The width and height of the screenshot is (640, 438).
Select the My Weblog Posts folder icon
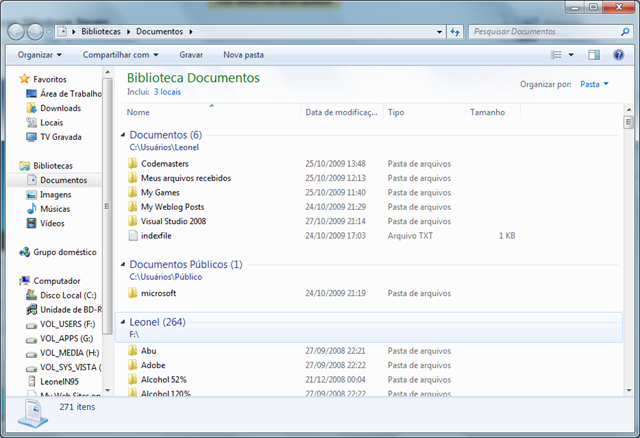point(133,207)
